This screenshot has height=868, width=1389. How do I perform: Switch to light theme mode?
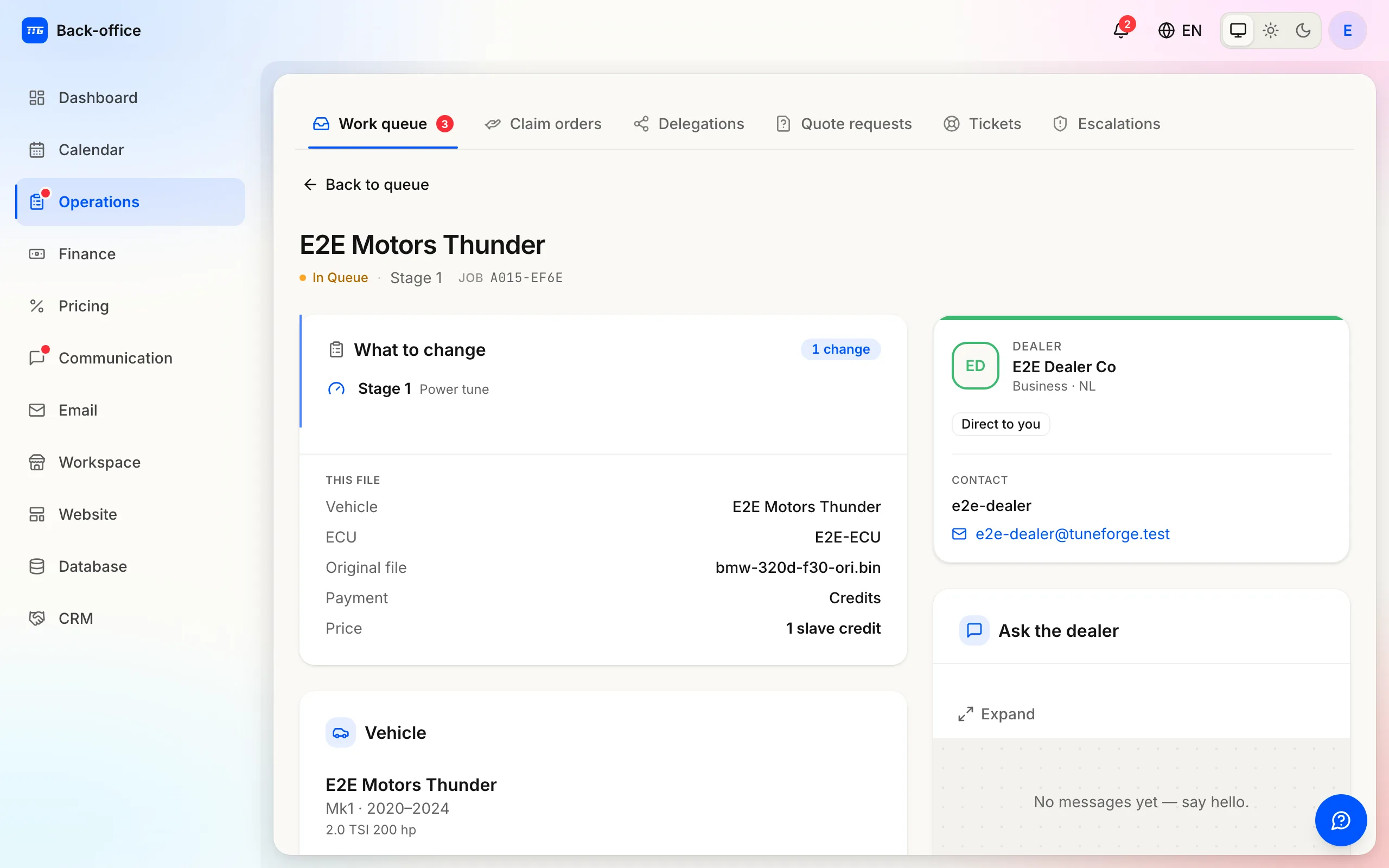[x=1271, y=30]
